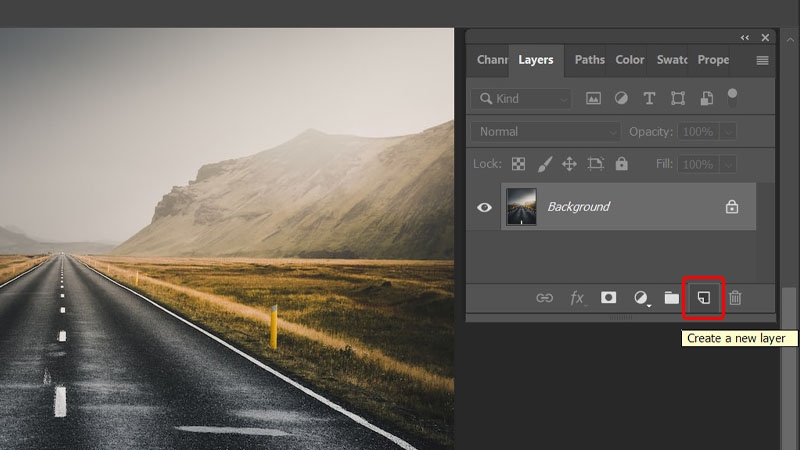Open the Normal blend mode dropdown
Screen dimensions: 800x450
[x=545, y=132]
